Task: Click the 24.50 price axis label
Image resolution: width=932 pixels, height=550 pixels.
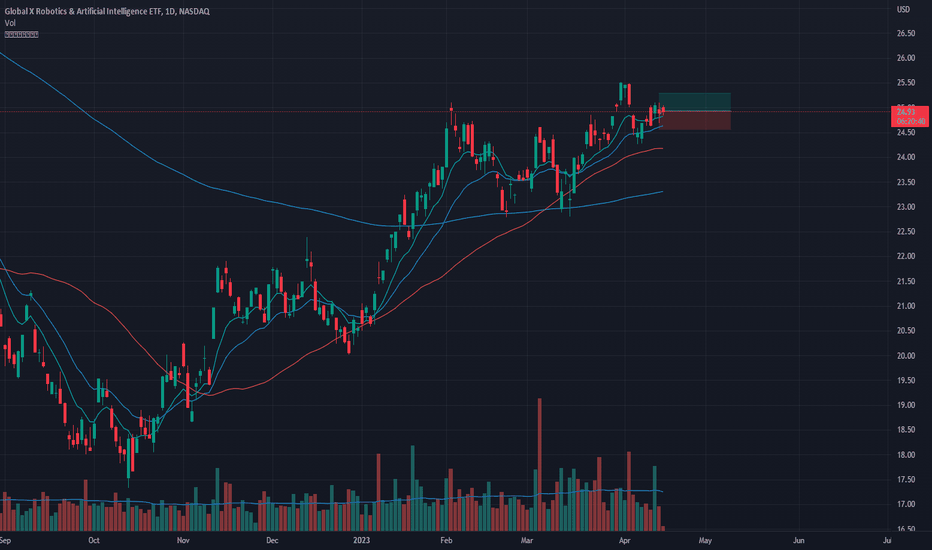Action: pos(906,132)
